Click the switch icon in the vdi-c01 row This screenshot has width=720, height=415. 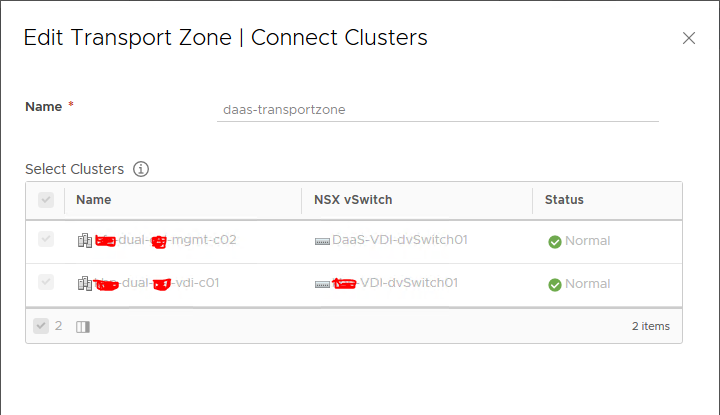coord(322,285)
